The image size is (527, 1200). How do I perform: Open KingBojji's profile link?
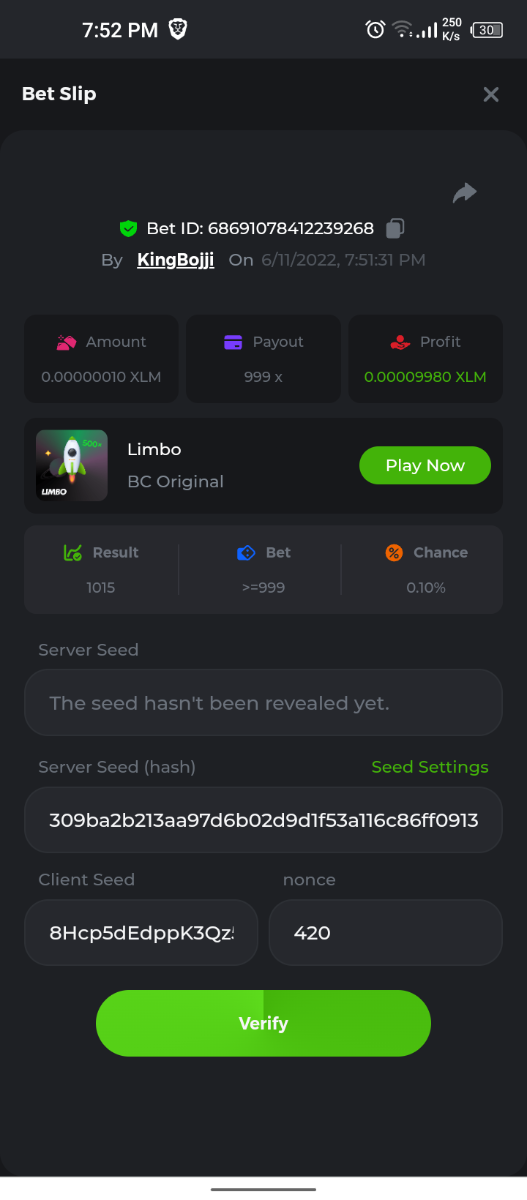(x=175, y=260)
